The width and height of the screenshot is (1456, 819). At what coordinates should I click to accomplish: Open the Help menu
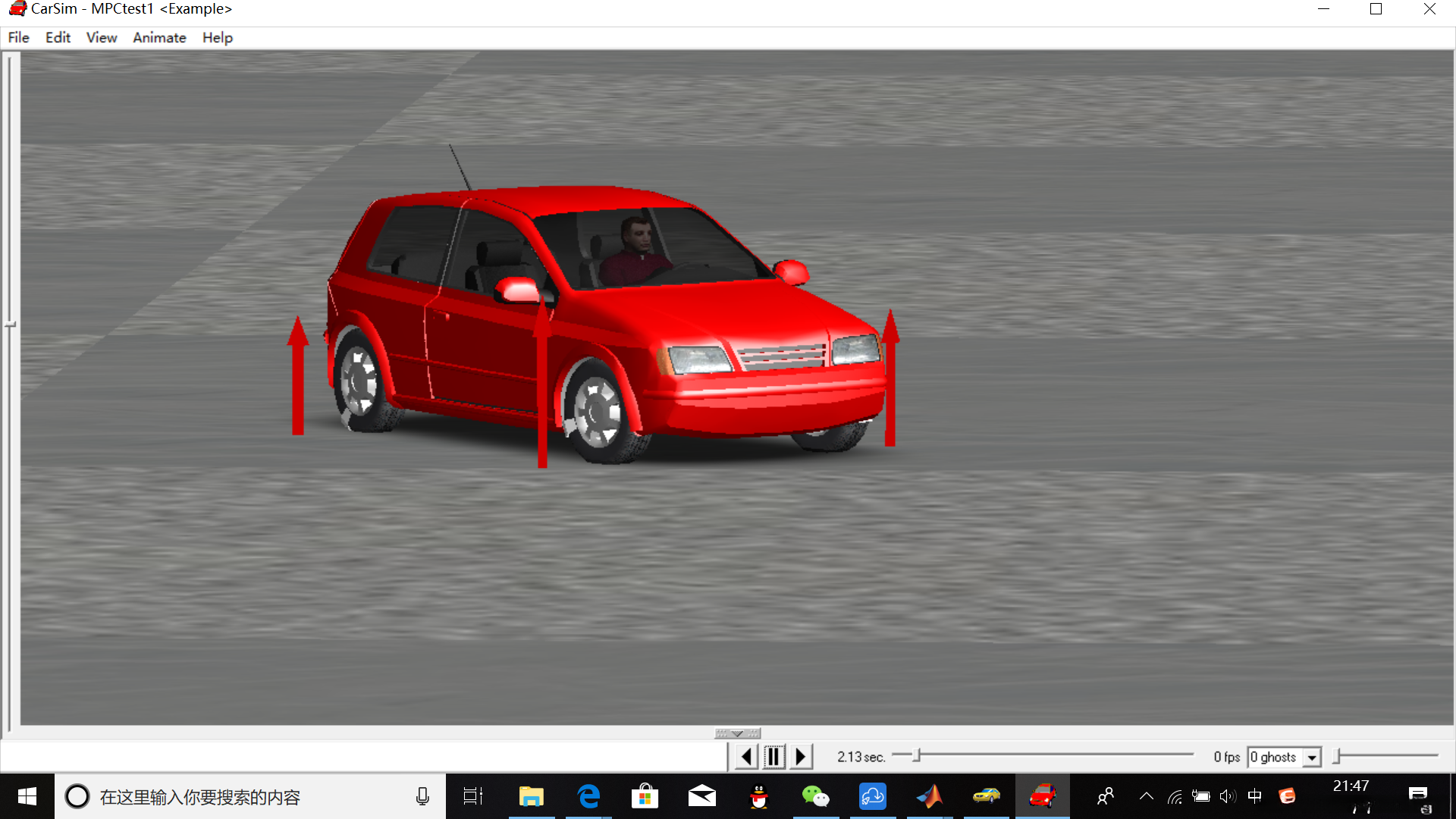coord(217,38)
